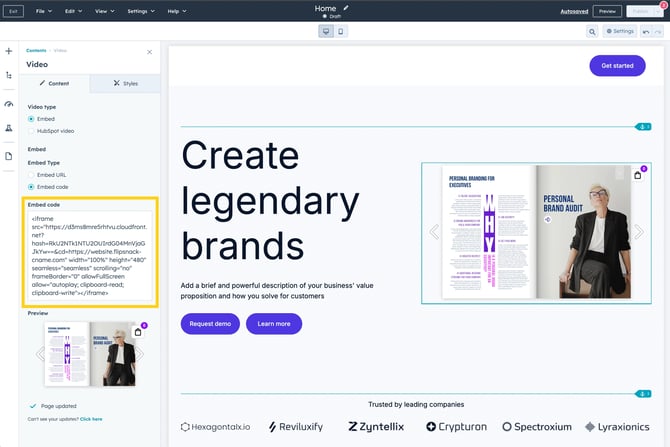Screen dimensions: 670x447
Task: Click the Reviluxify logo
Action: (x=296, y=427)
